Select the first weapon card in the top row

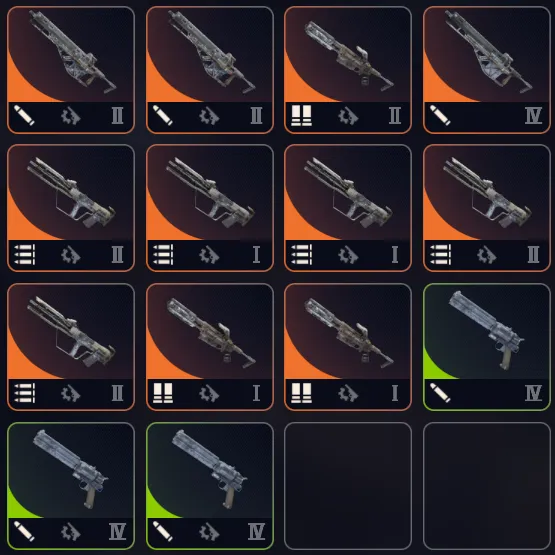71,70
